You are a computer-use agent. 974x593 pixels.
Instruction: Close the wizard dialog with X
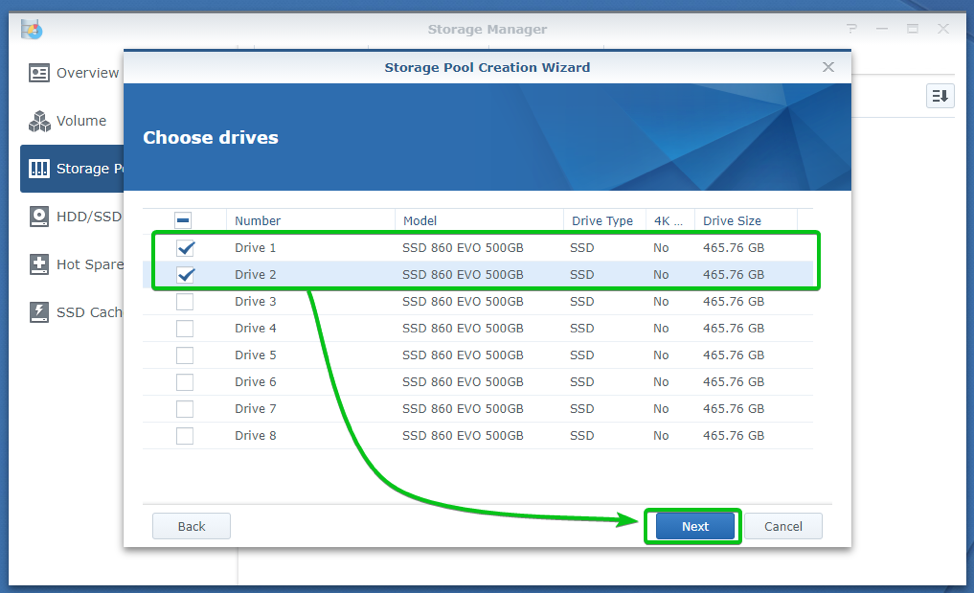click(x=828, y=67)
